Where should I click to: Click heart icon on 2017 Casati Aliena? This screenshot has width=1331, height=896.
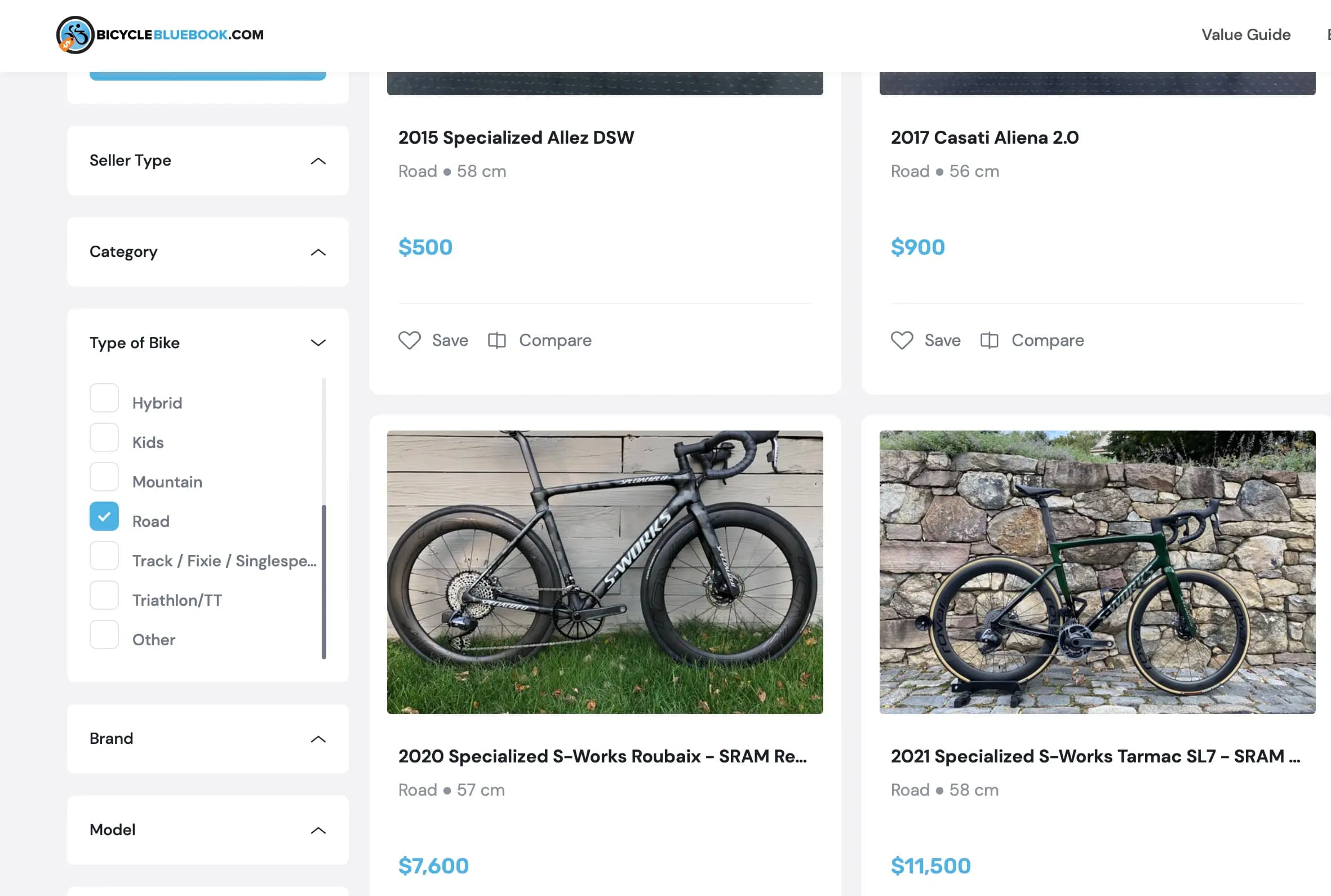coord(902,340)
